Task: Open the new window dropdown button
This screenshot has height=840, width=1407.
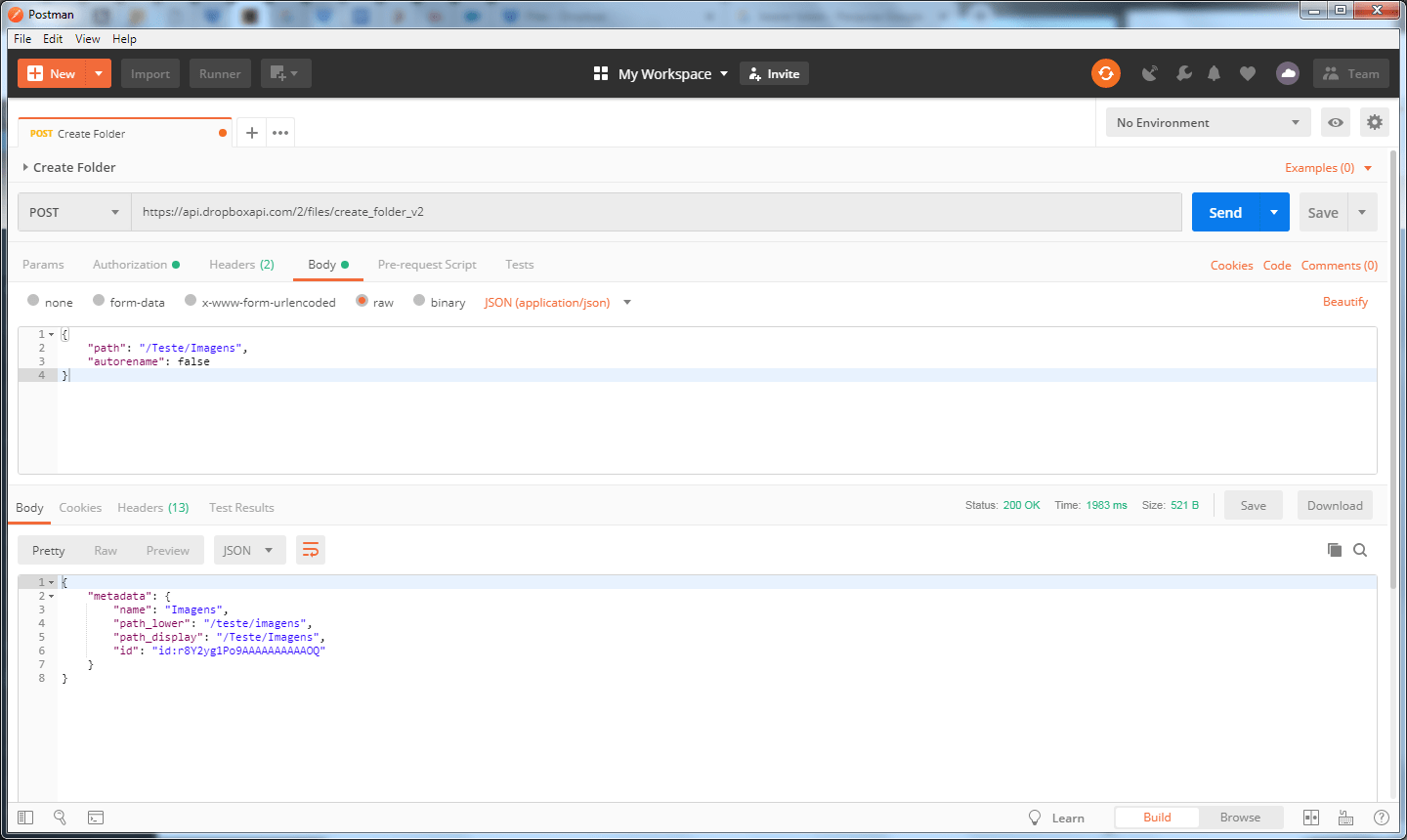Action: 285,73
